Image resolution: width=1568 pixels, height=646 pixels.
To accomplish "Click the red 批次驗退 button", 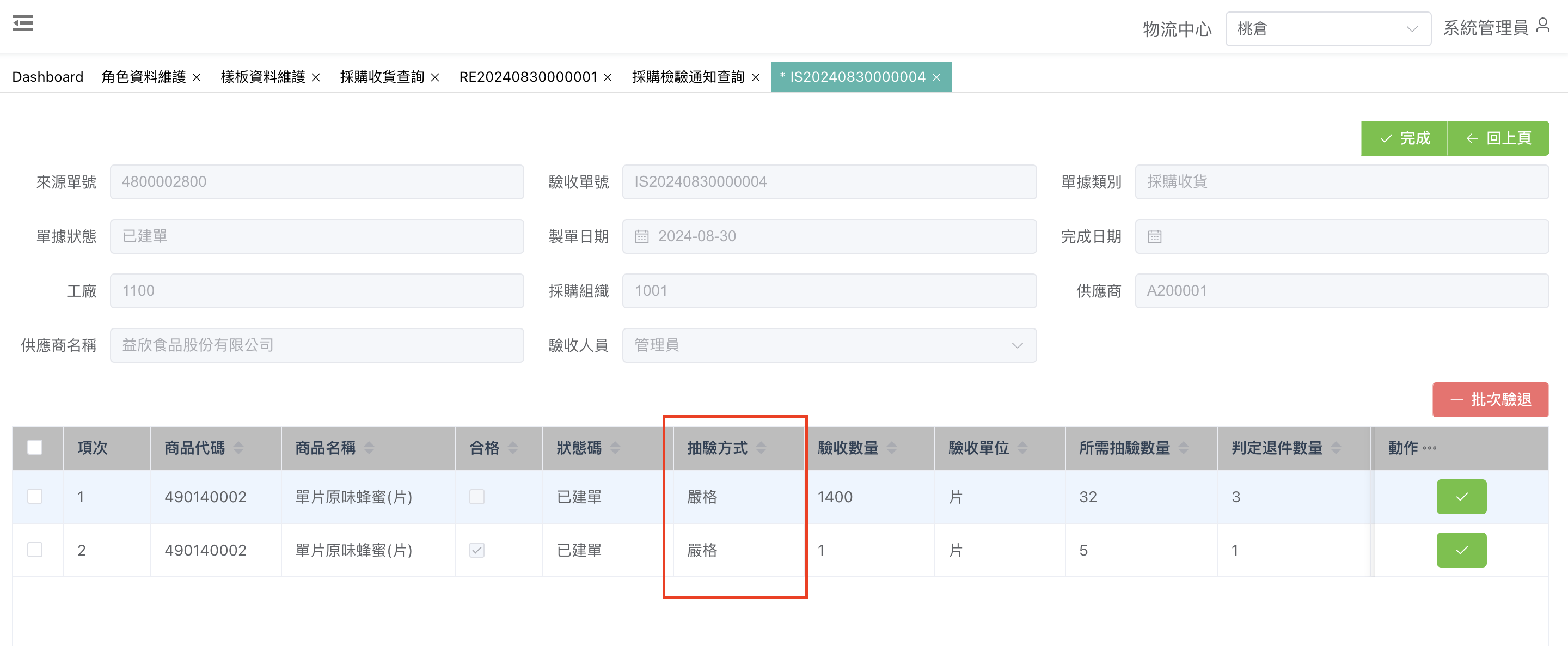I will pyautogui.click(x=1490, y=399).
